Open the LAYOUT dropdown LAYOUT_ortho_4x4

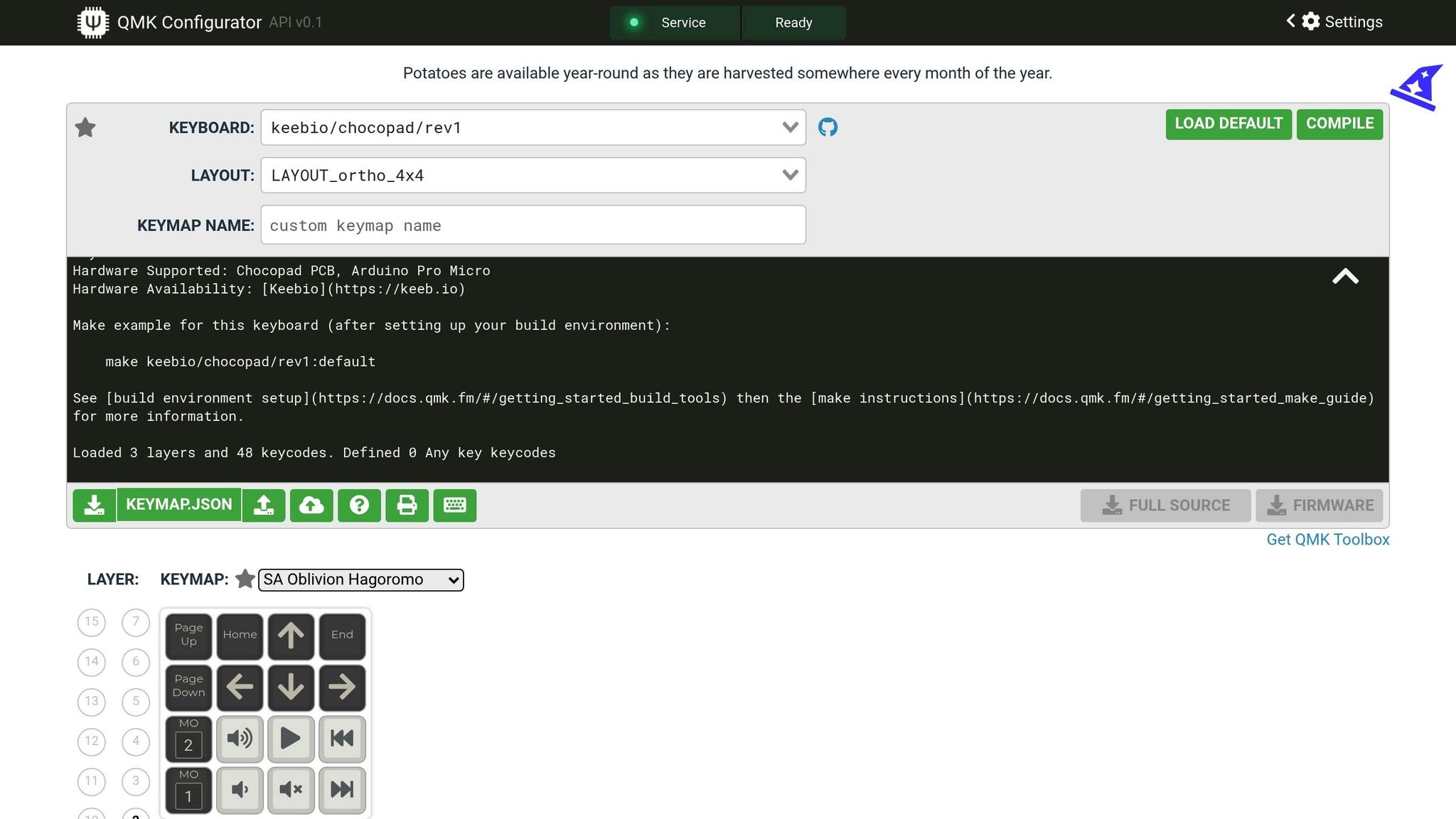pyautogui.click(x=533, y=175)
